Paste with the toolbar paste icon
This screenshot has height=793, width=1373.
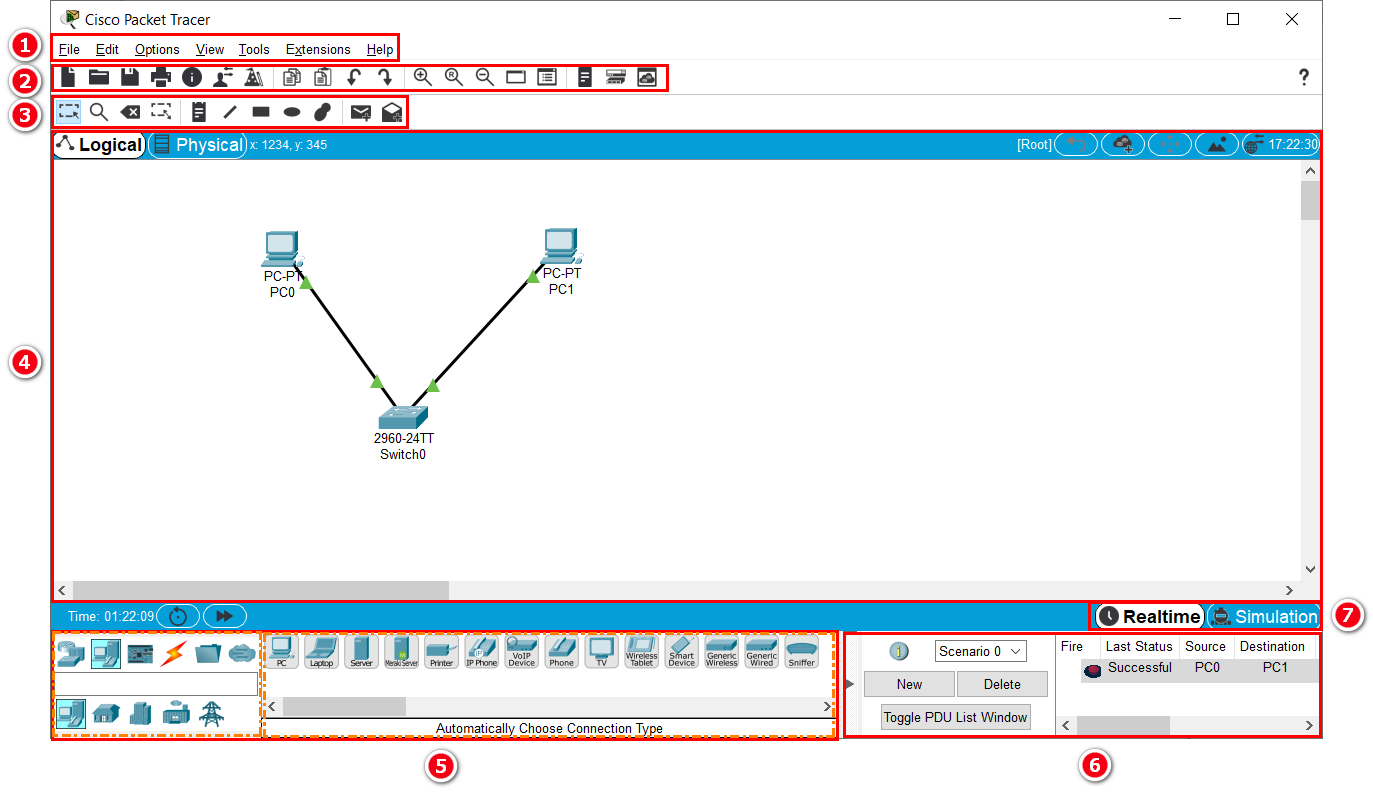[x=323, y=77]
